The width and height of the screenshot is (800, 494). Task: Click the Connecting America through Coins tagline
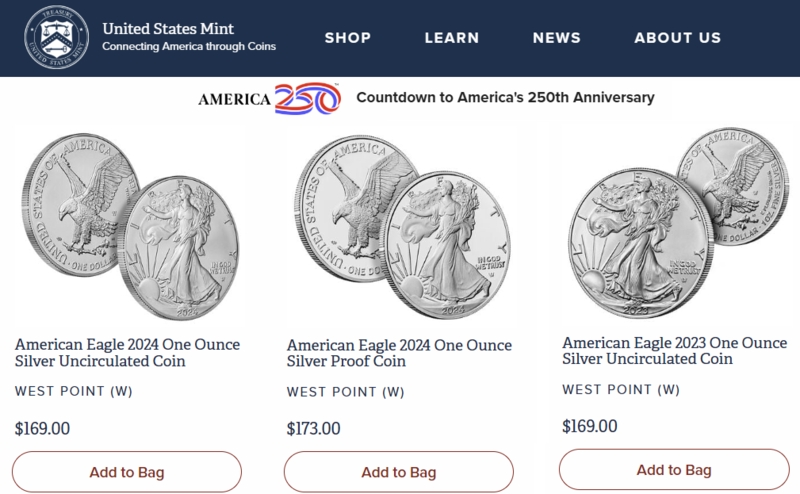(x=189, y=47)
